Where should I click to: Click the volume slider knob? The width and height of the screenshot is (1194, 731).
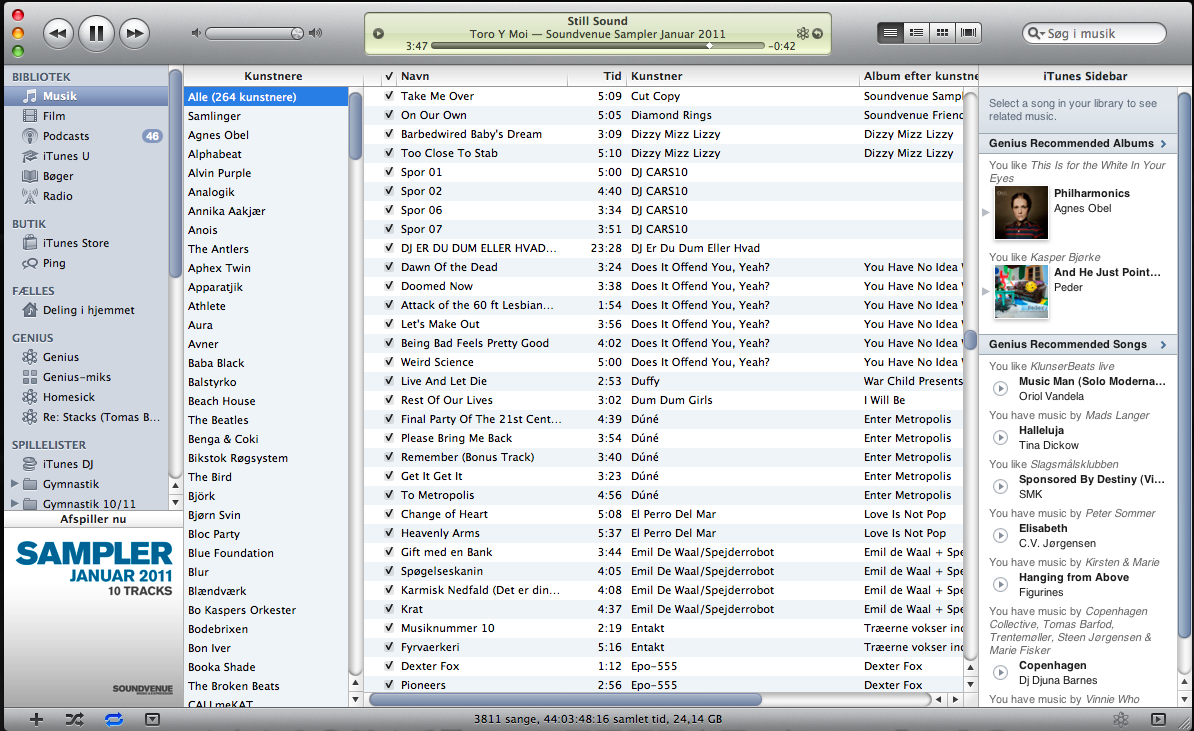(x=297, y=33)
